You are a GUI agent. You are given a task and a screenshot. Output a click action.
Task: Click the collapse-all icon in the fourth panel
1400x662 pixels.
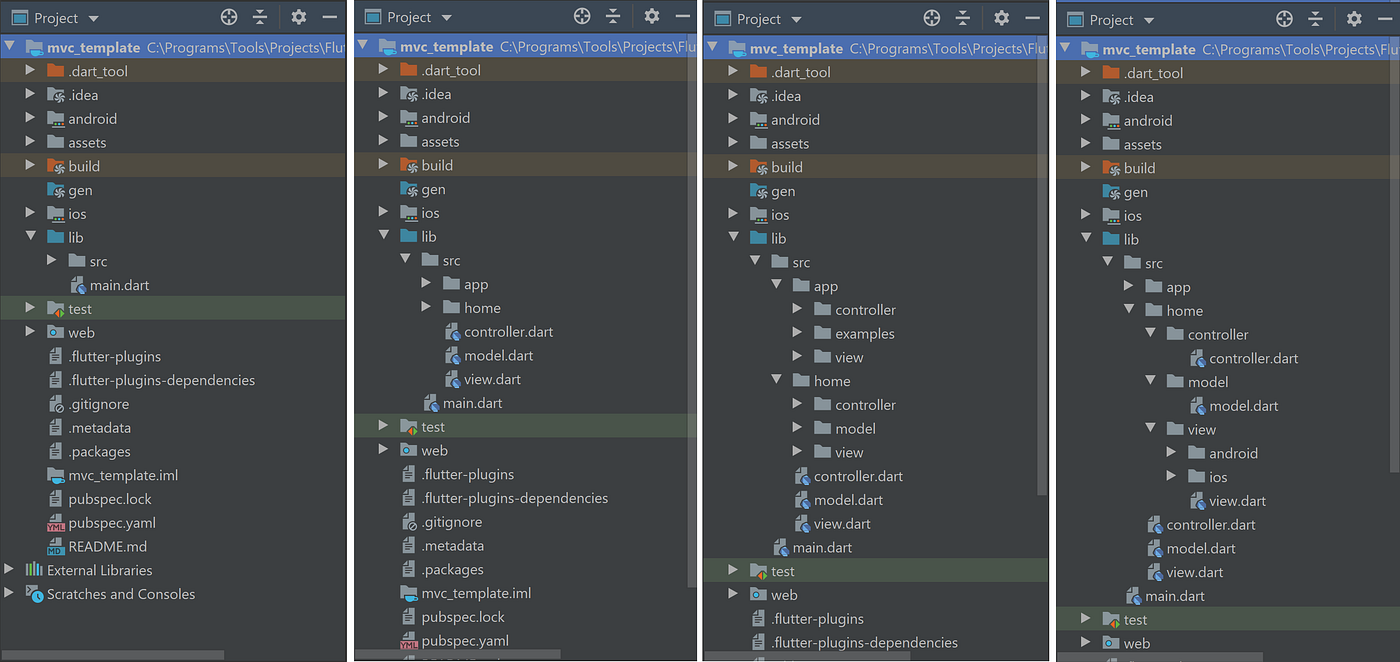[1315, 19]
